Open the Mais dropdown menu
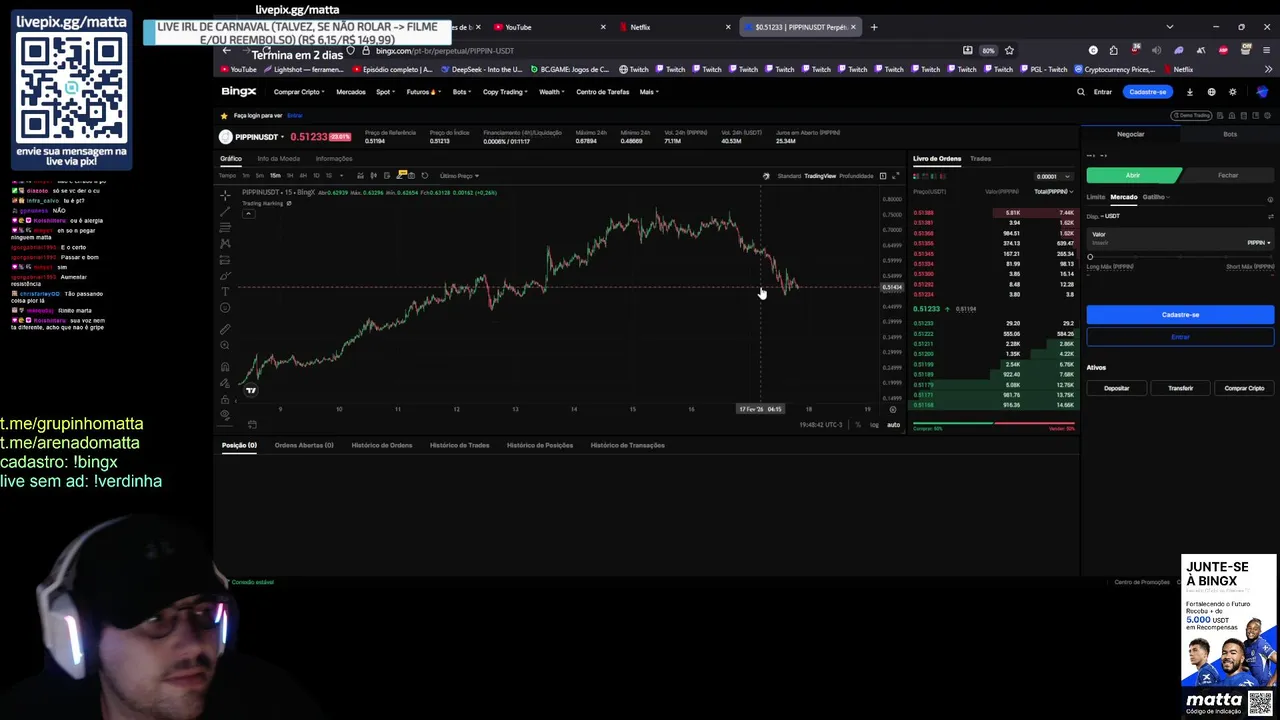Screen dimensions: 1280x720 point(648,92)
